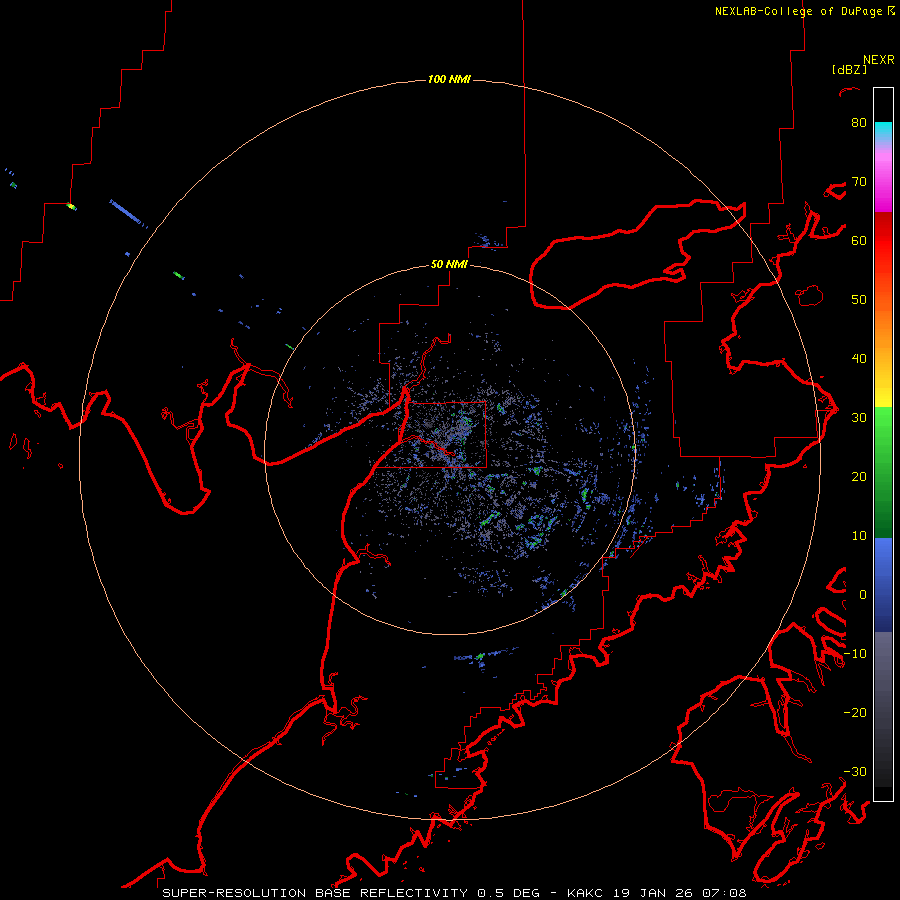Click the 20 dBZ scale value
The image size is (900, 900).
[859, 477]
